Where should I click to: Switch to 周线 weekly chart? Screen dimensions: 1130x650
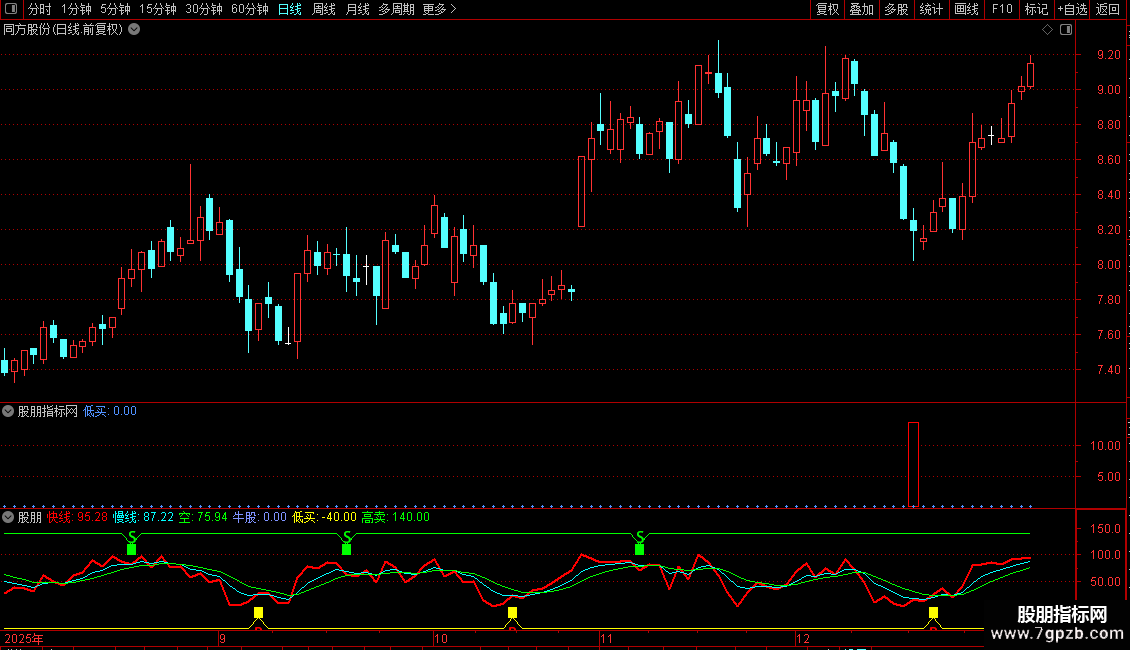coord(324,9)
